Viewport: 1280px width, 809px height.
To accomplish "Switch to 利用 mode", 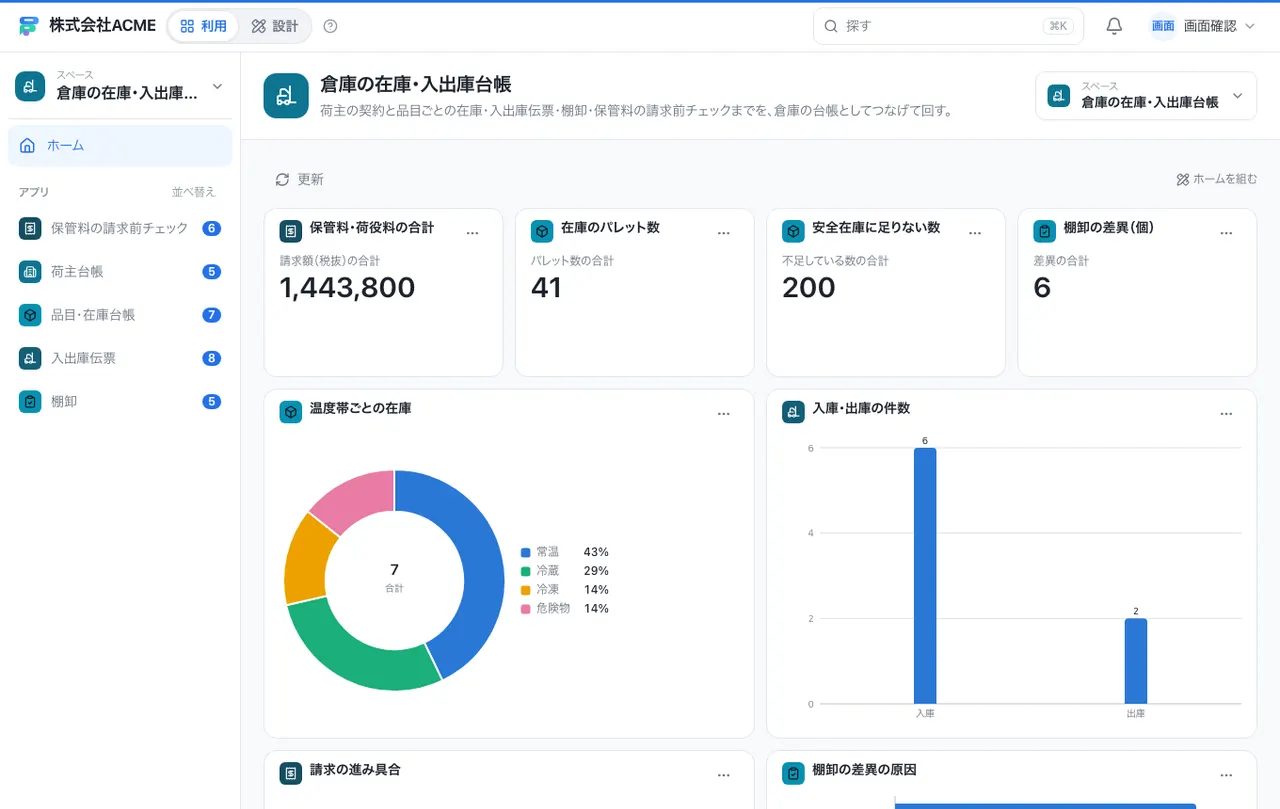I will (204, 26).
